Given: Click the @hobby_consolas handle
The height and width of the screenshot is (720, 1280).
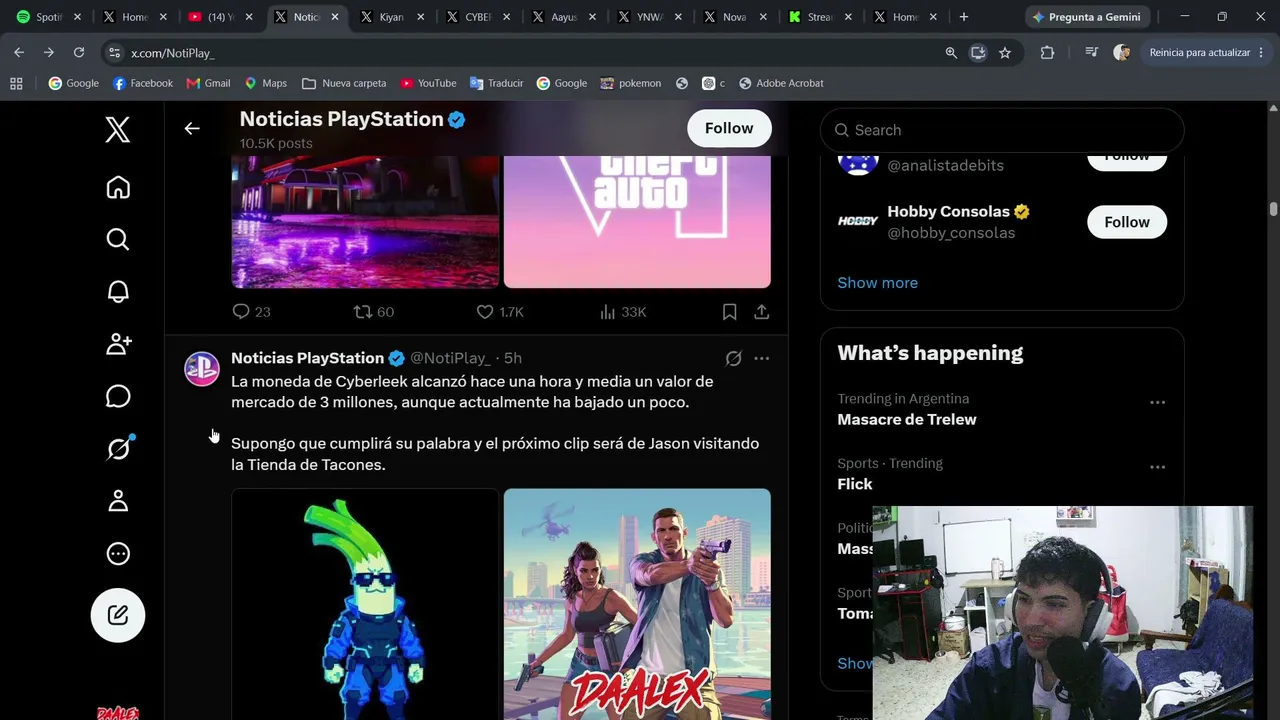Looking at the screenshot, I should (951, 233).
